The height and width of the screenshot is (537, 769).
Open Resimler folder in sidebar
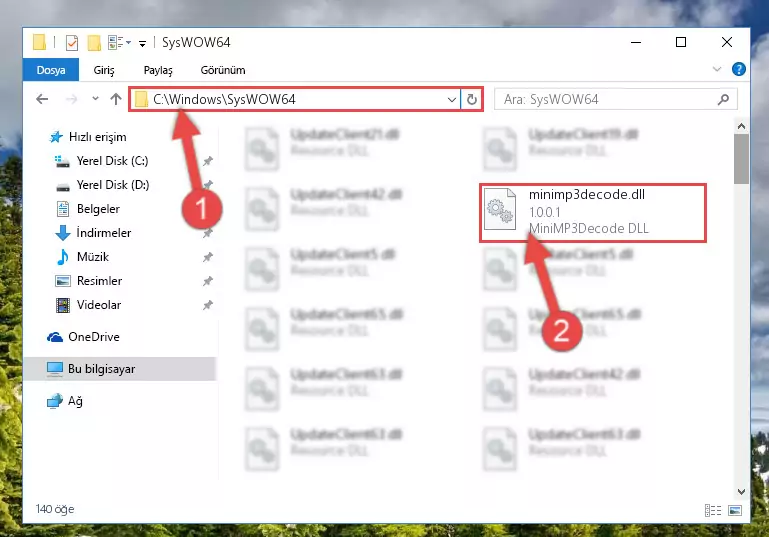(x=88, y=281)
